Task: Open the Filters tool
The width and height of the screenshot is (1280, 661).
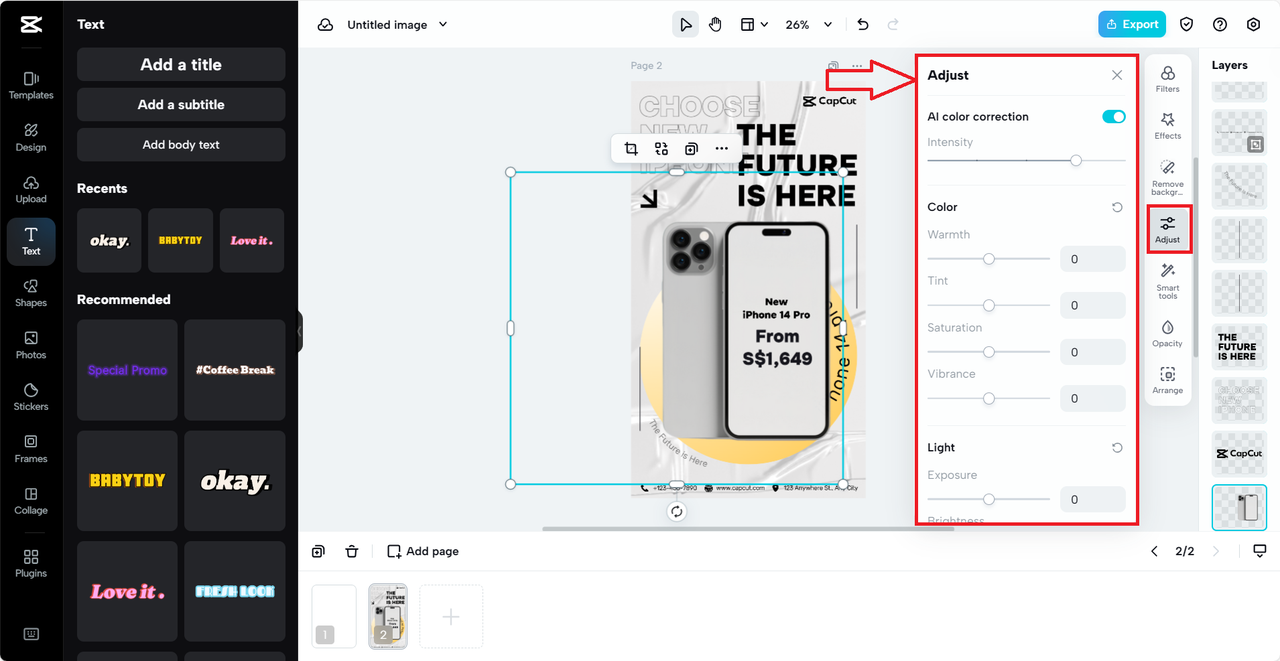Action: click(x=1167, y=79)
